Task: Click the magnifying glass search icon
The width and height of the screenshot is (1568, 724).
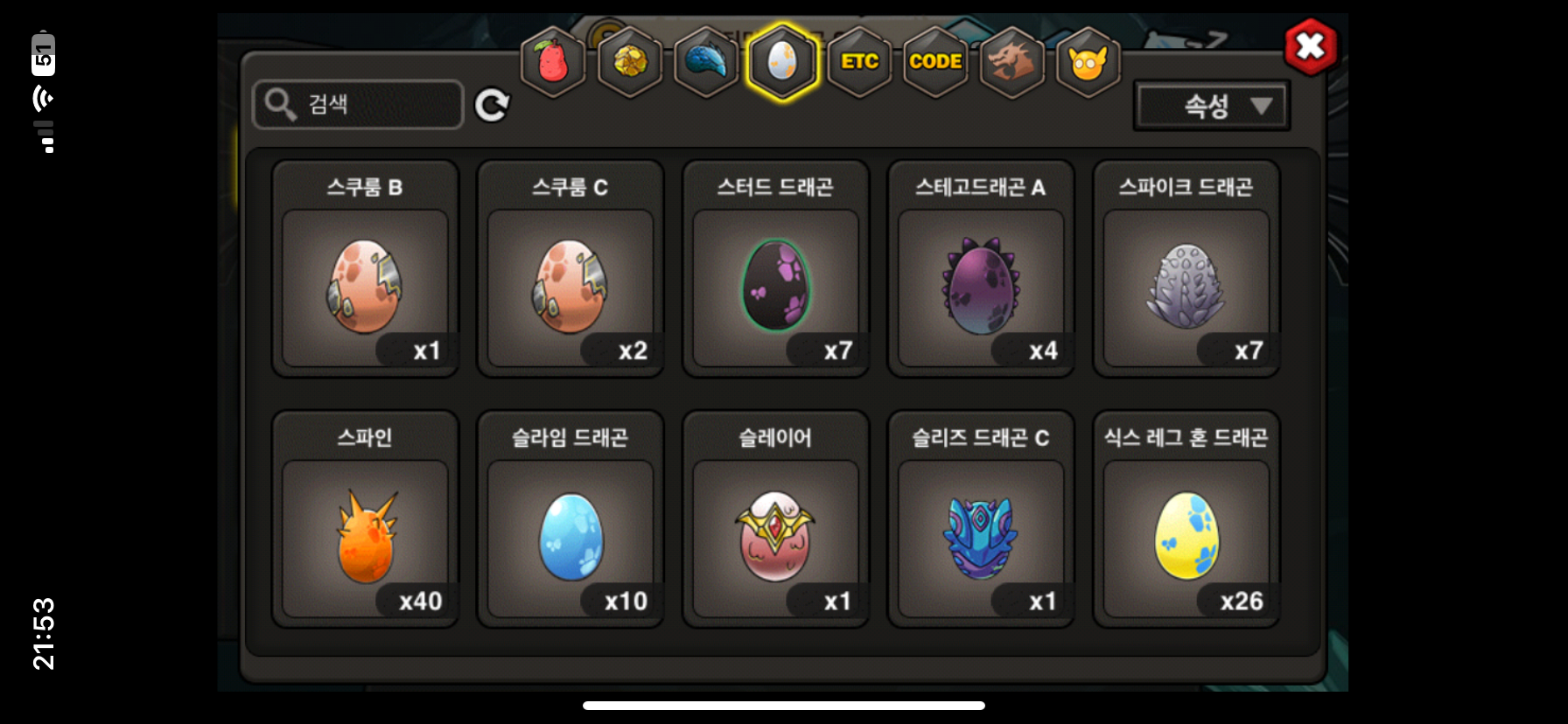Action: click(x=280, y=104)
